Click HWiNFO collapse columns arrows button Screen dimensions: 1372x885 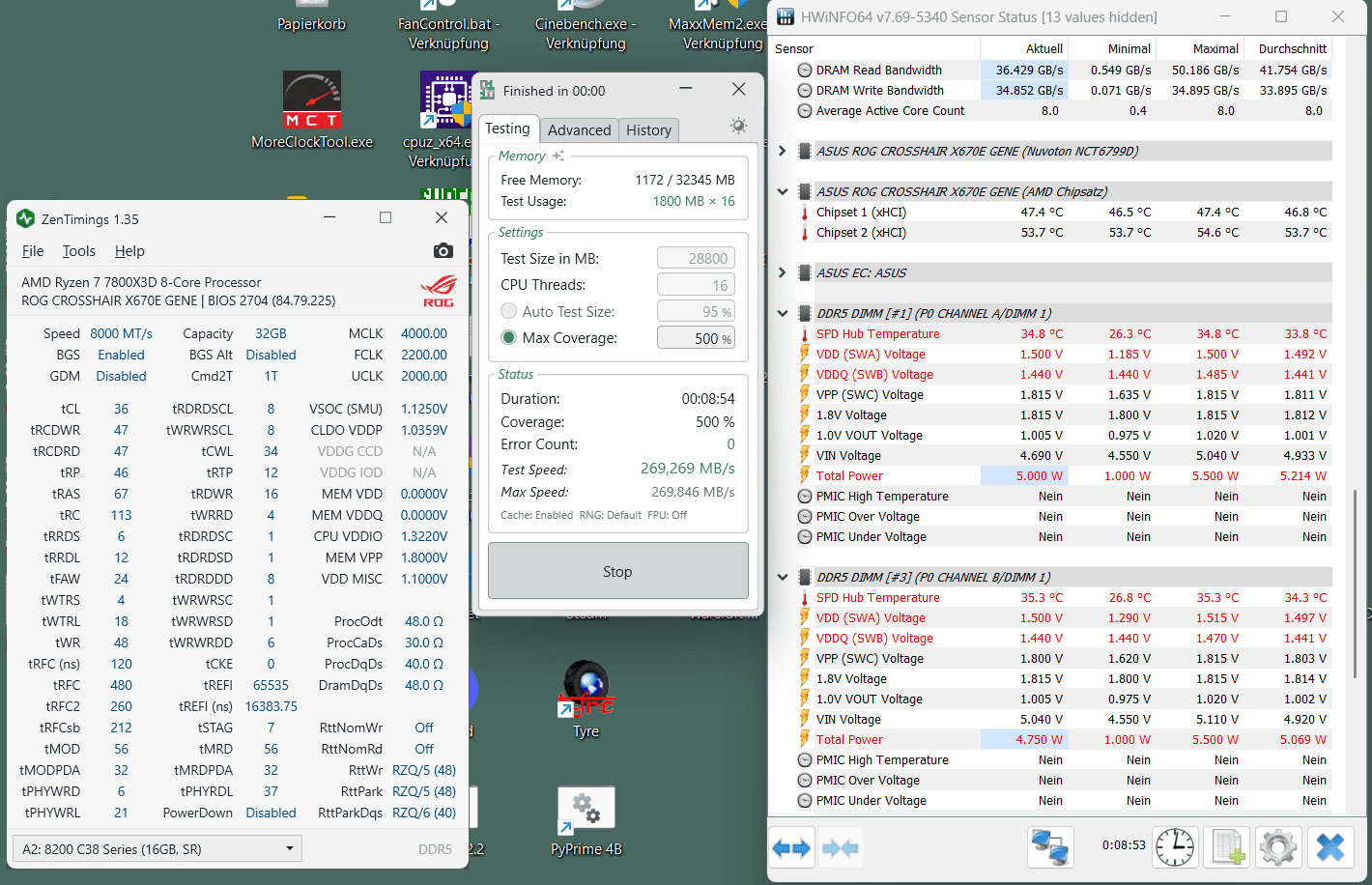point(840,848)
